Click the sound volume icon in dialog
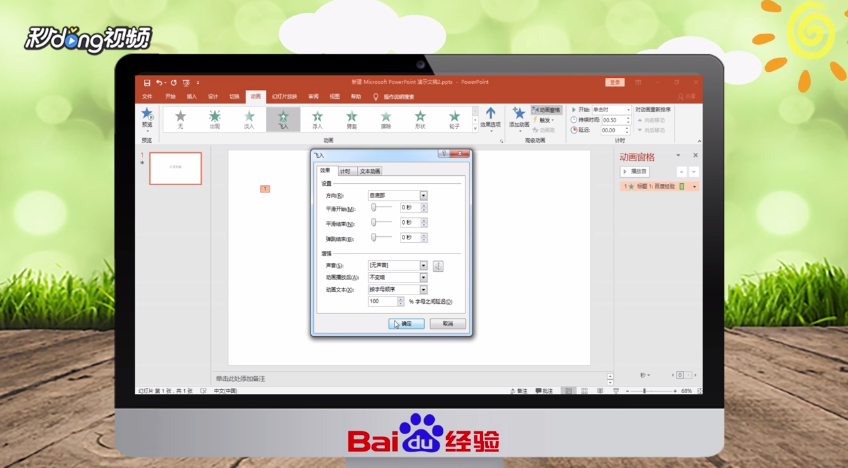This screenshot has width=848, height=468. [x=438, y=266]
